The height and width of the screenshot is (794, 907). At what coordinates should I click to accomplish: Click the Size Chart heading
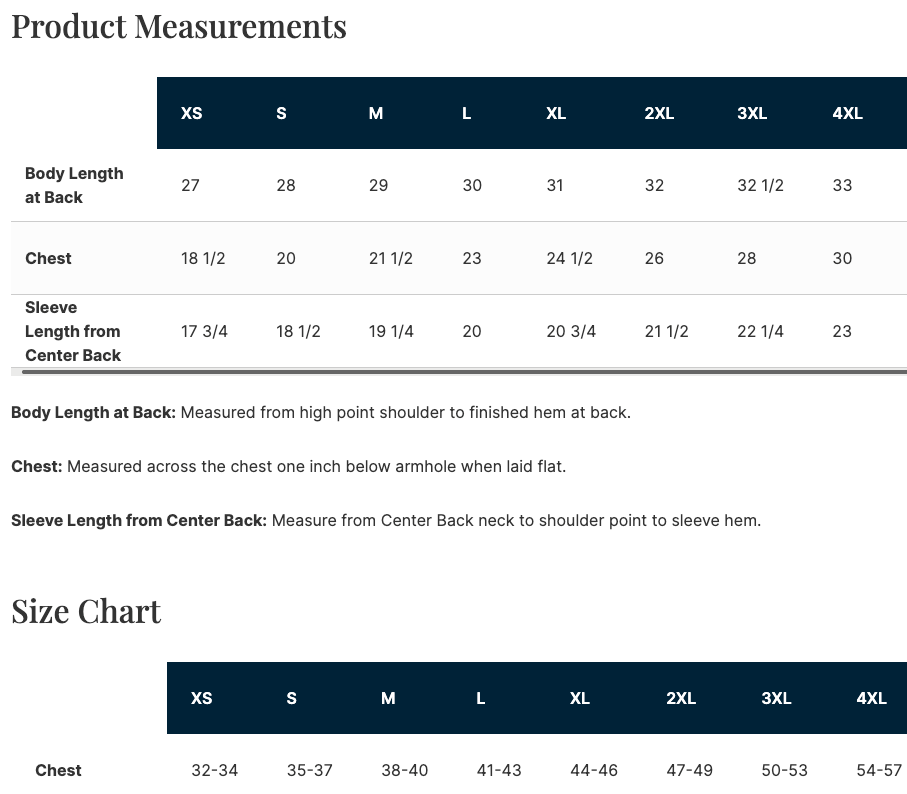pyautogui.click(x=86, y=611)
